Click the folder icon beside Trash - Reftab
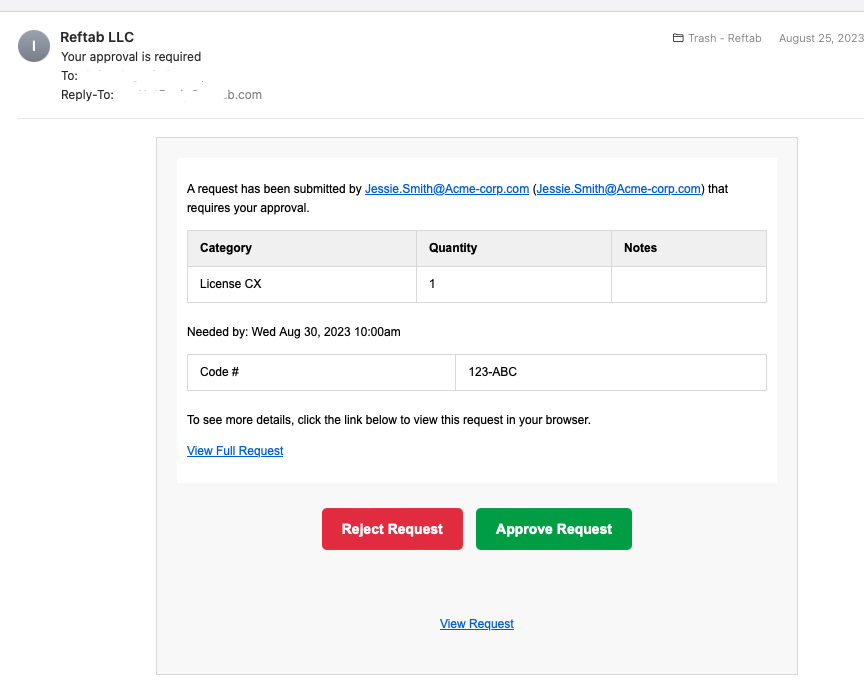The height and width of the screenshot is (681, 864). [x=679, y=38]
